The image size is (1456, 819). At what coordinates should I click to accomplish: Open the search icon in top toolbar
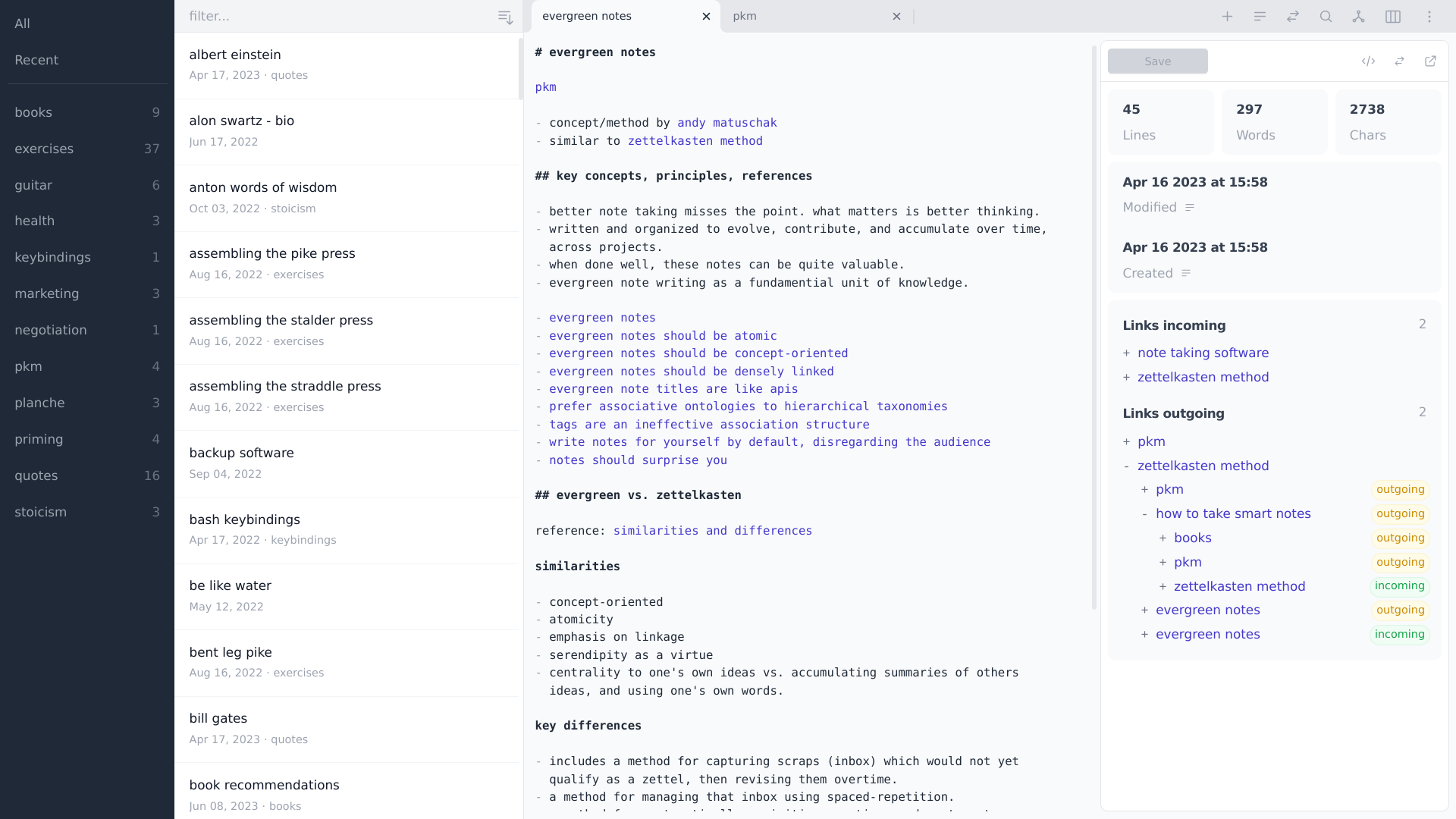tap(1325, 16)
